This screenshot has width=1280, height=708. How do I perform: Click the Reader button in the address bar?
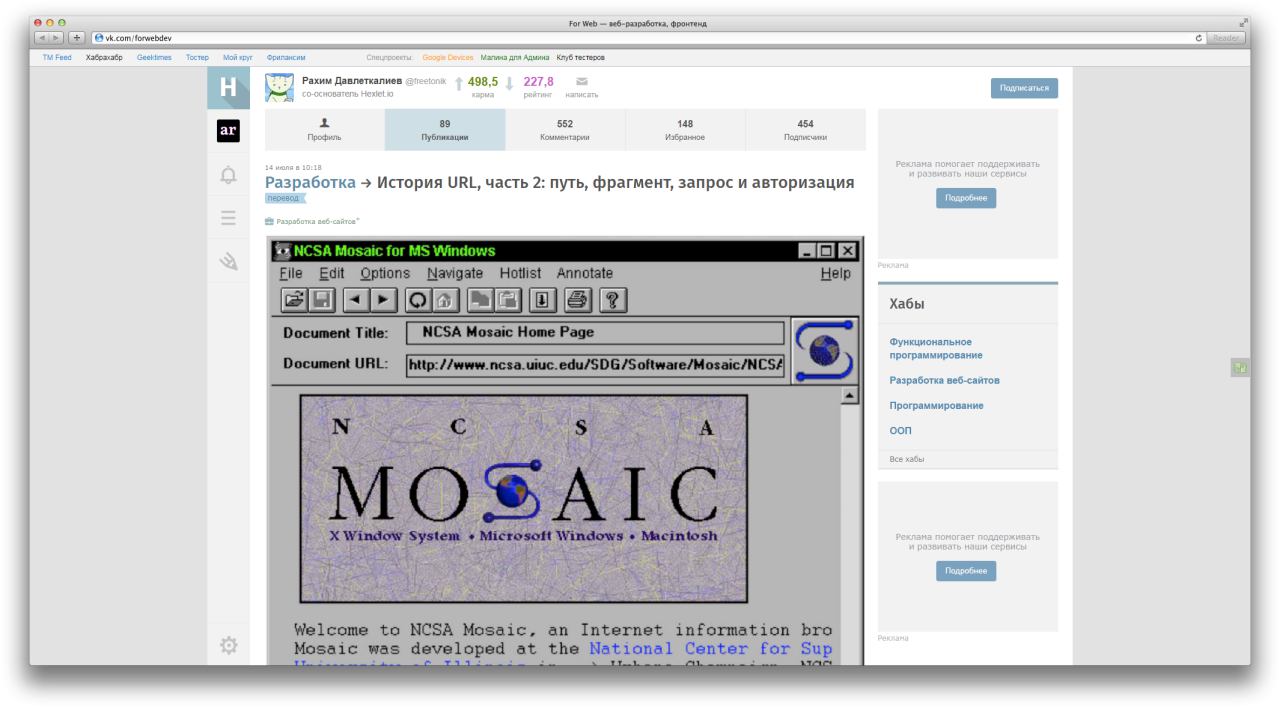coord(1225,38)
